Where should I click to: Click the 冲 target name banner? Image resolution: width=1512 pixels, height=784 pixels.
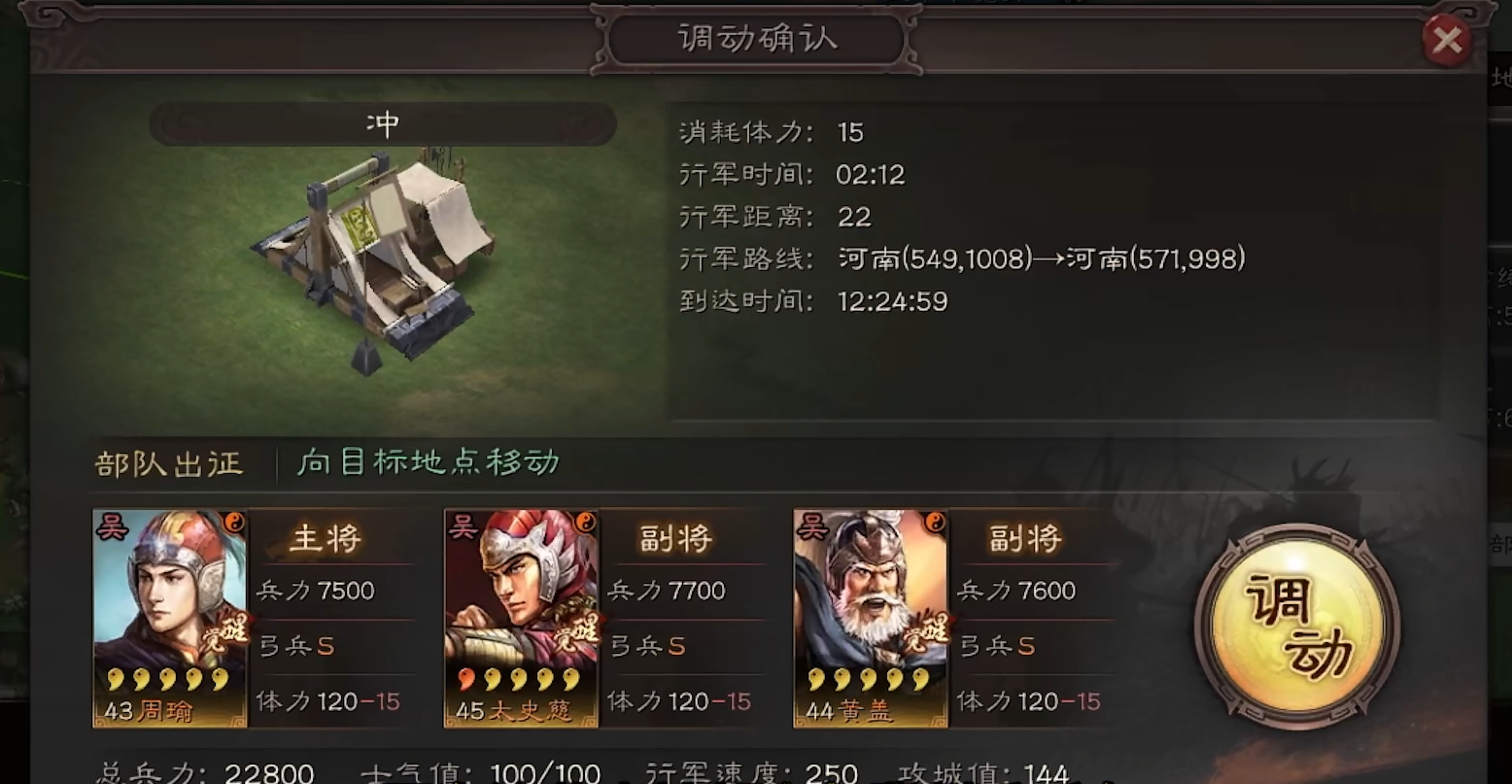point(383,124)
